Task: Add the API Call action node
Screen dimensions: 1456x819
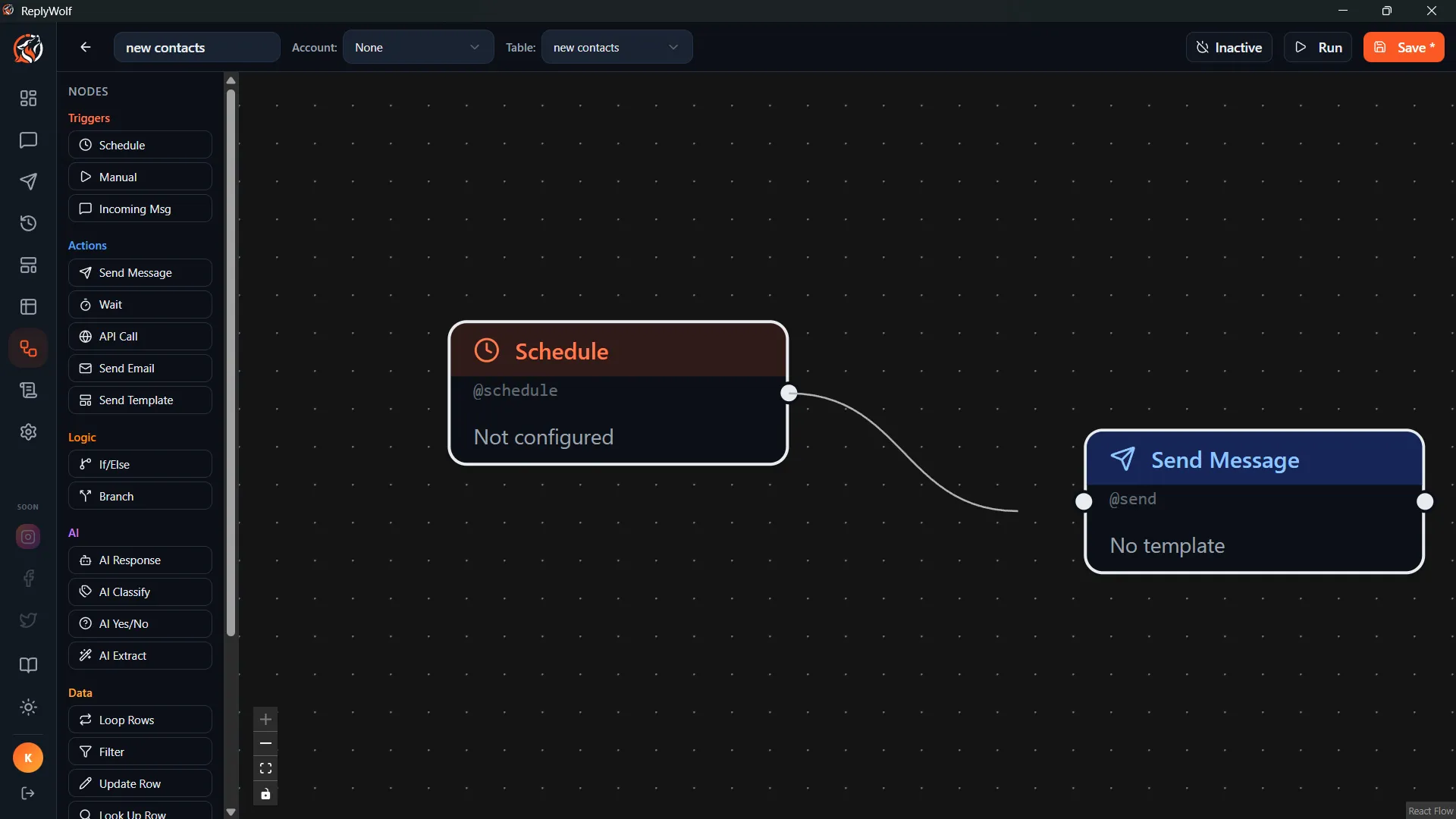Action: 140,336
